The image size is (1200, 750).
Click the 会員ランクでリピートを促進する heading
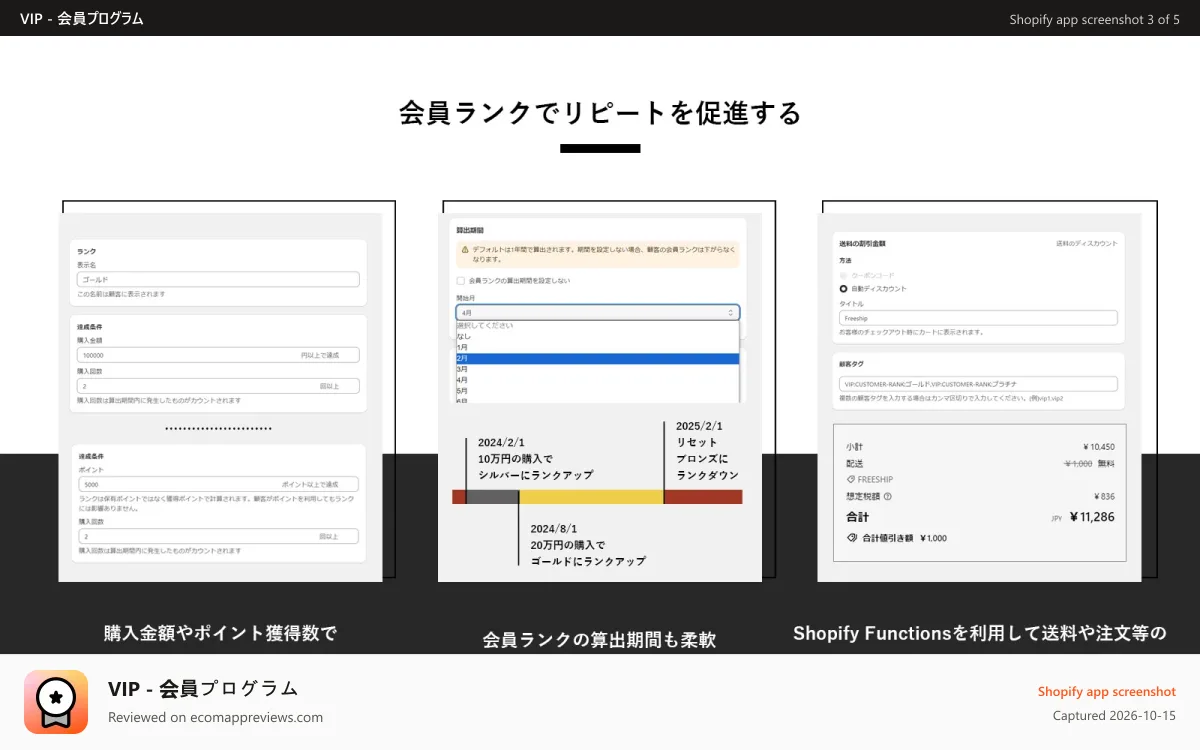click(x=600, y=113)
